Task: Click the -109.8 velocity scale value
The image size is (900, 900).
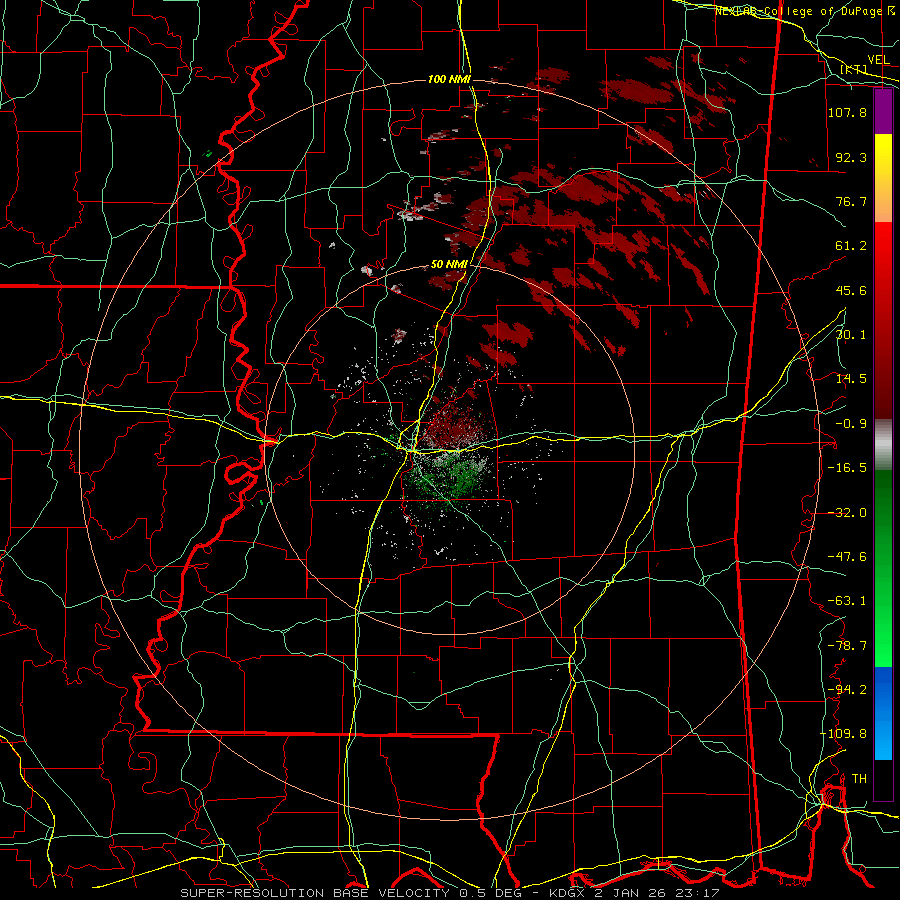Action: click(x=843, y=734)
